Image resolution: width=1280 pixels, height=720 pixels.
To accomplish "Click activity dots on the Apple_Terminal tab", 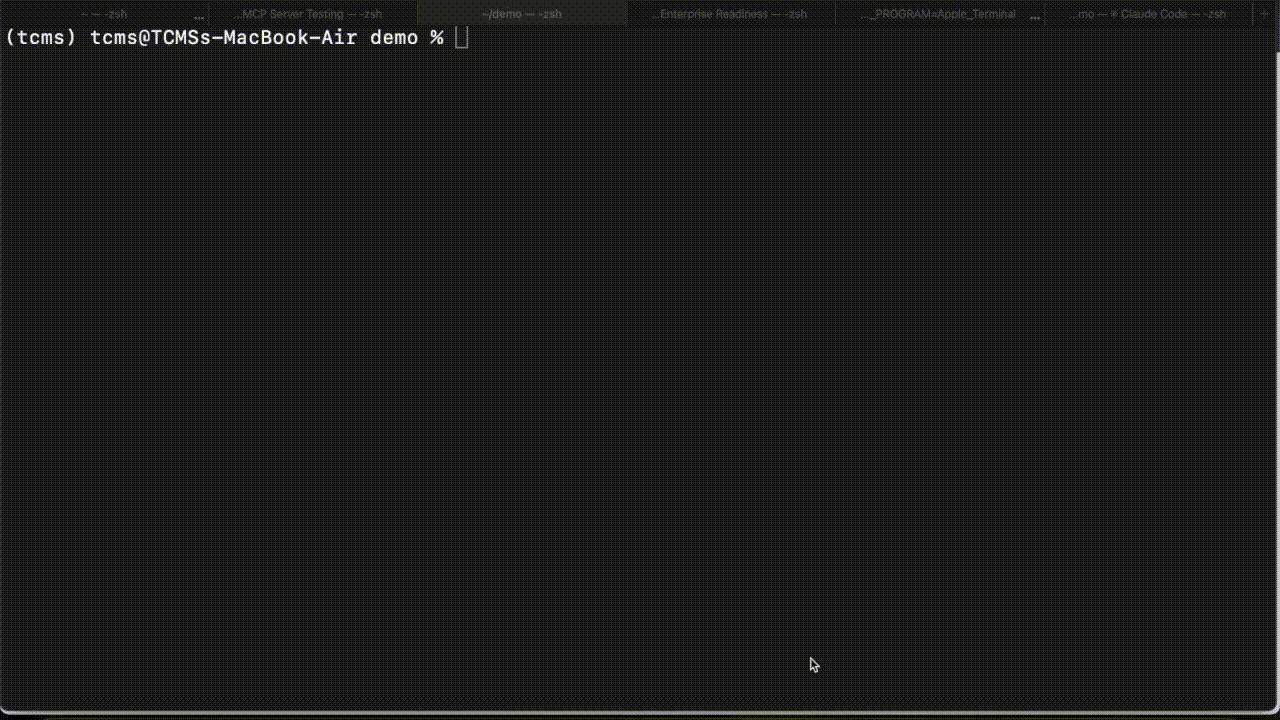I will click(1035, 16).
